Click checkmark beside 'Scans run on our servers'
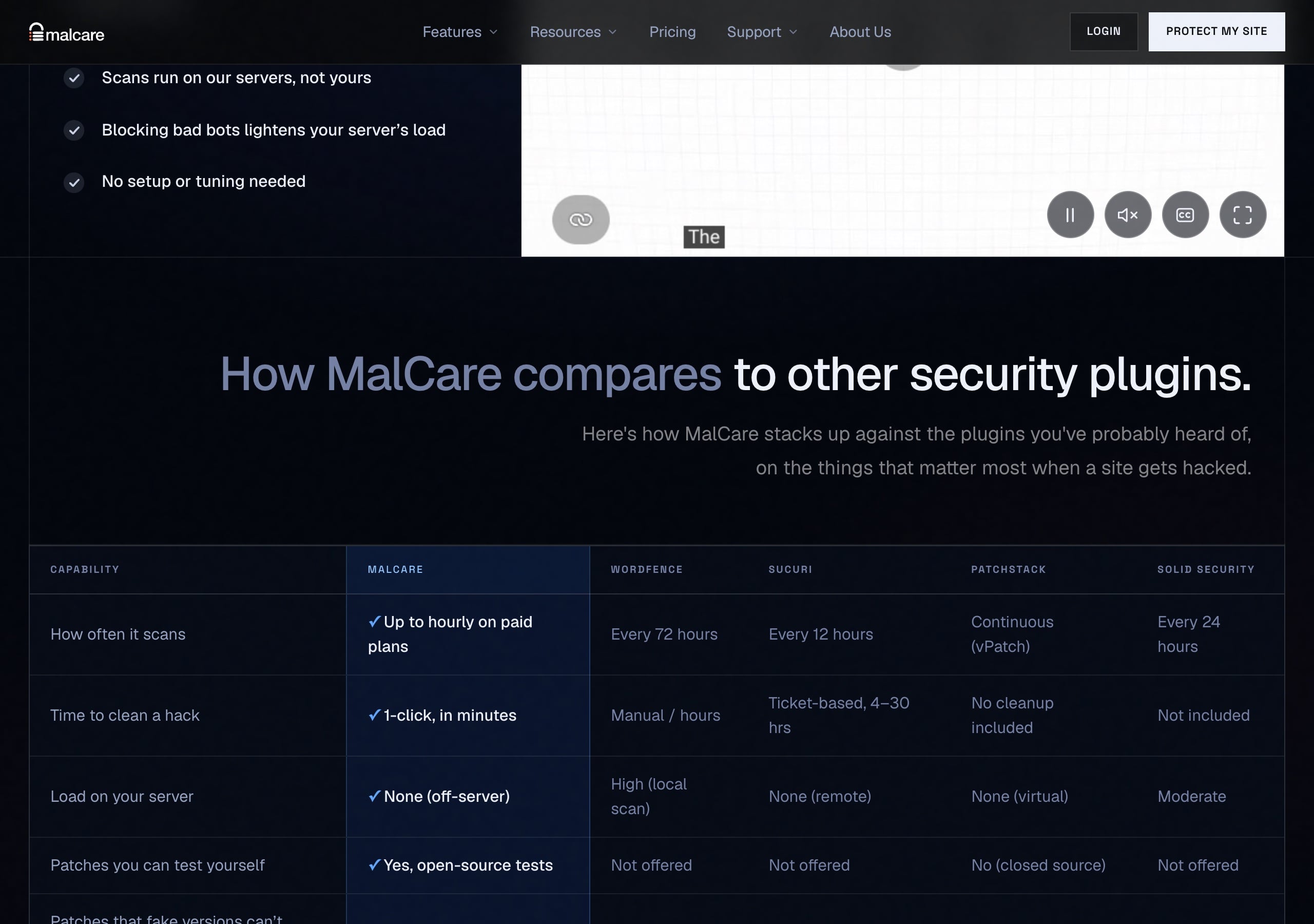 (74, 78)
